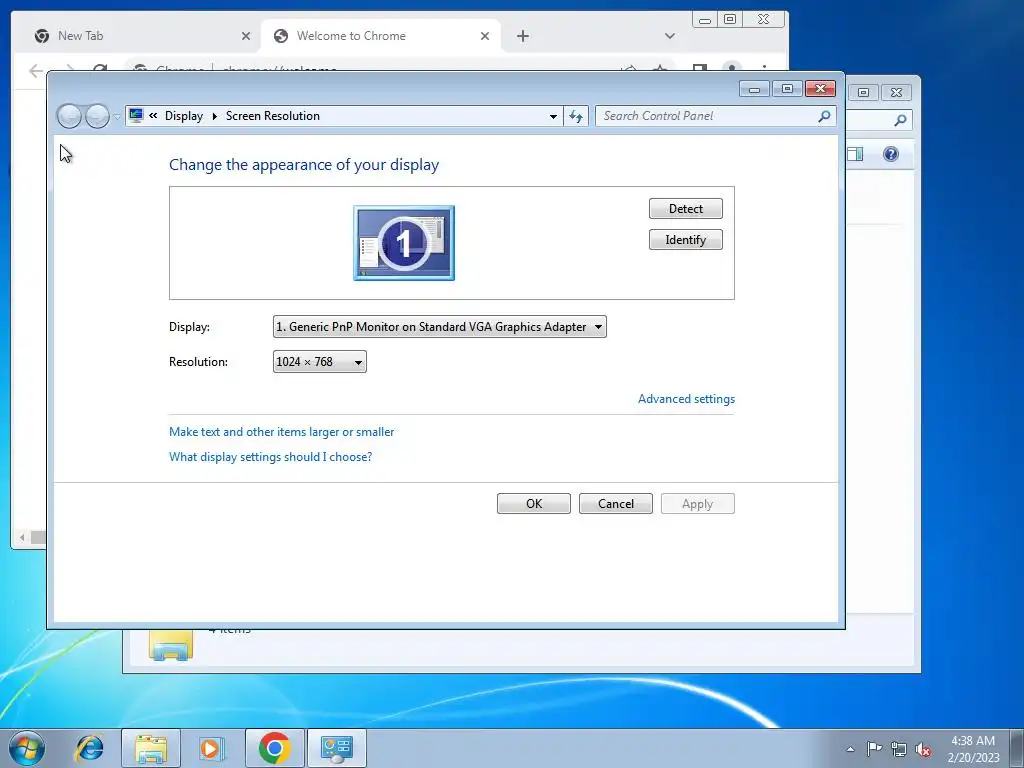Click Display in the breadcrumb path
This screenshot has height=768, width=1024.
184,116
